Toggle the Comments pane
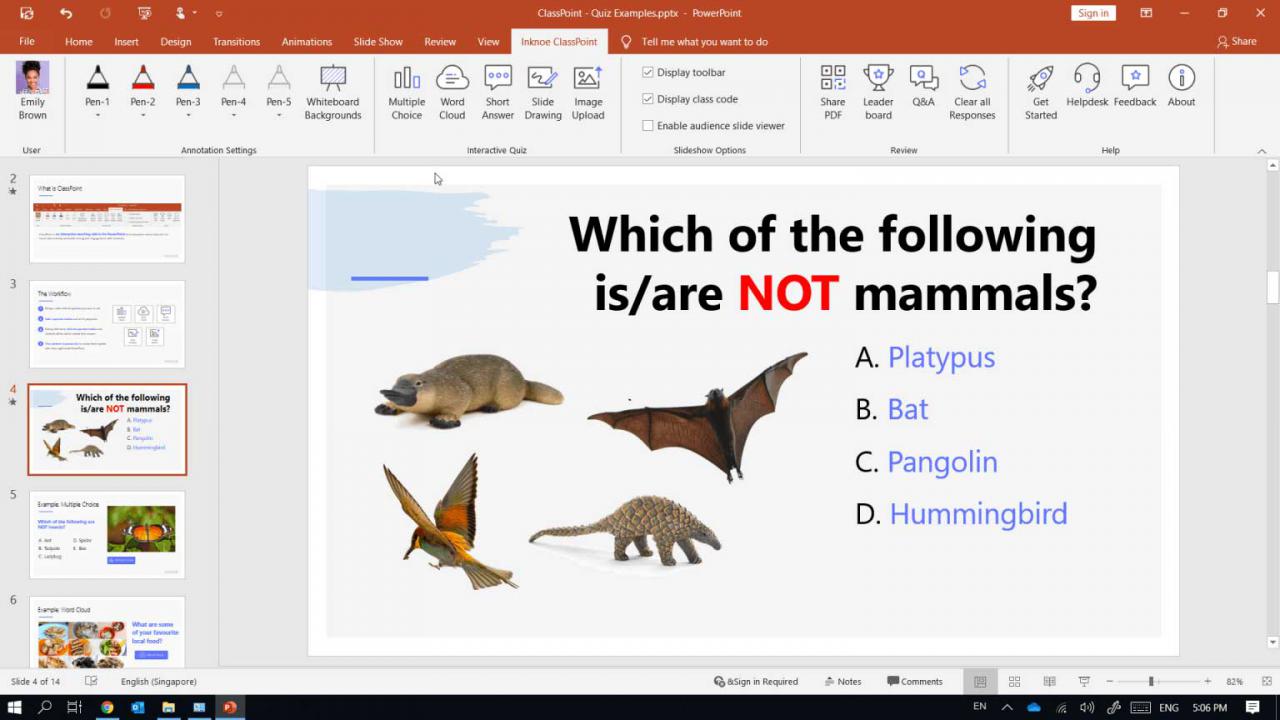Screen dimensions: 1280x720 click(x=914, y=681)
